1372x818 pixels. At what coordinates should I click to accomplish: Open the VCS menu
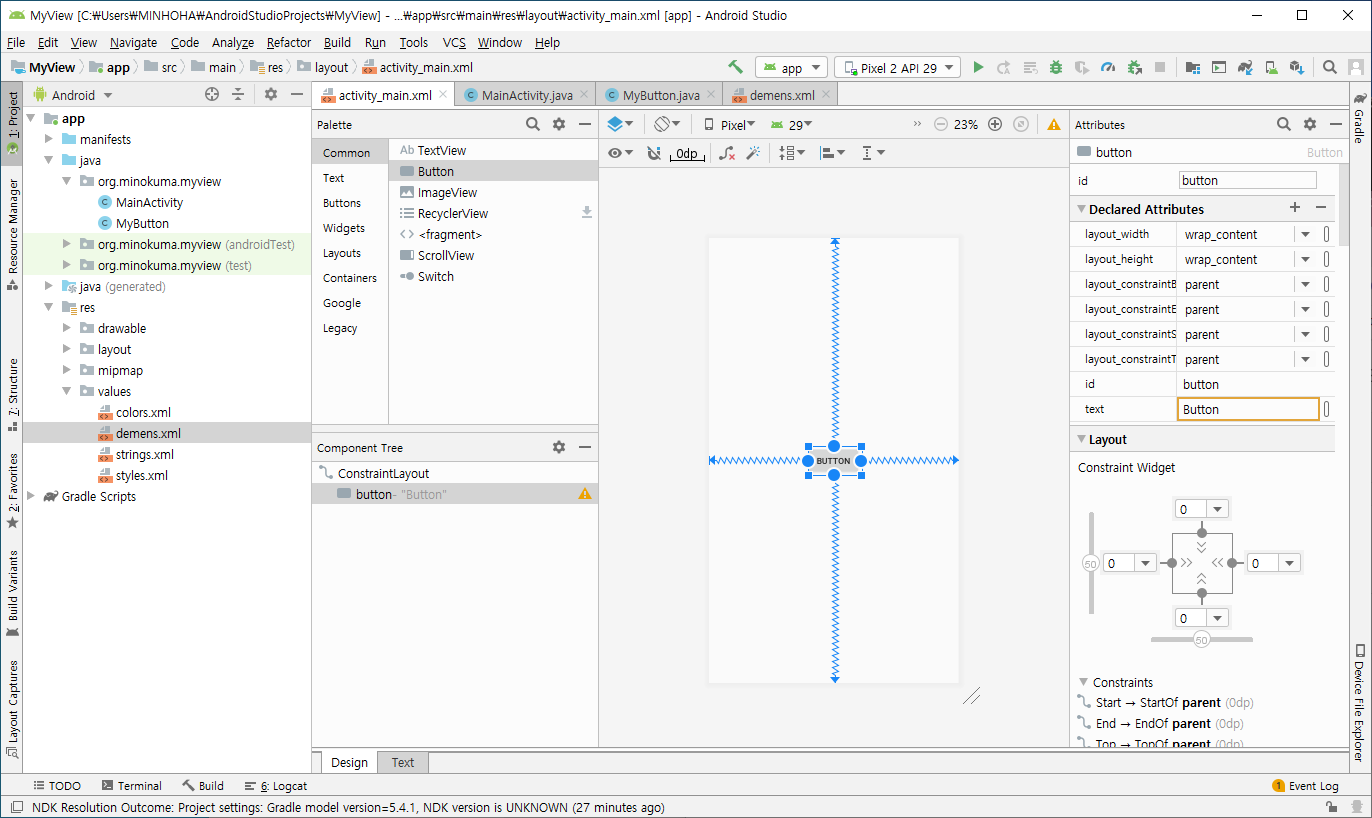pos(454,42)
